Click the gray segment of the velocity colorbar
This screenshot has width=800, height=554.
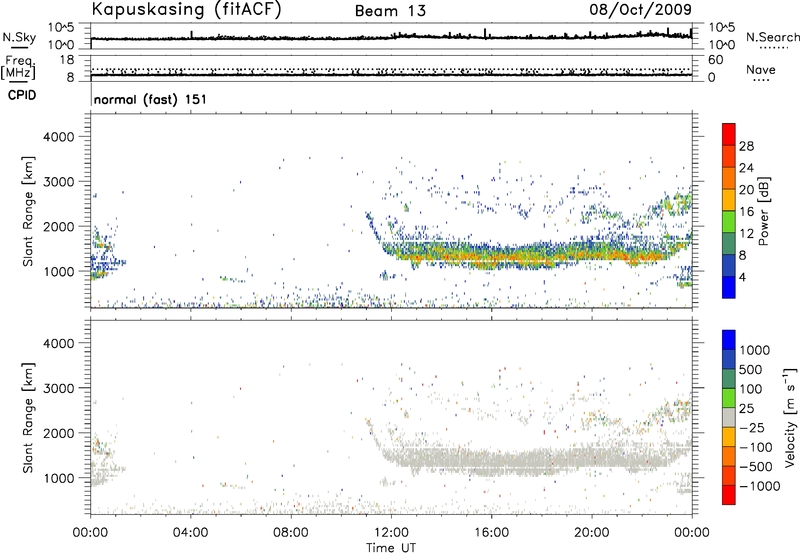tap(729, 418)
